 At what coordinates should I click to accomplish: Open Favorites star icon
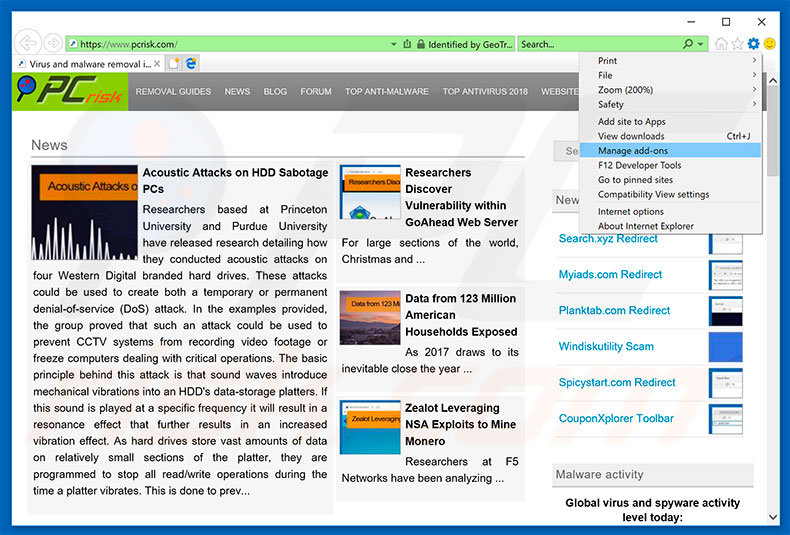(738, 44)
